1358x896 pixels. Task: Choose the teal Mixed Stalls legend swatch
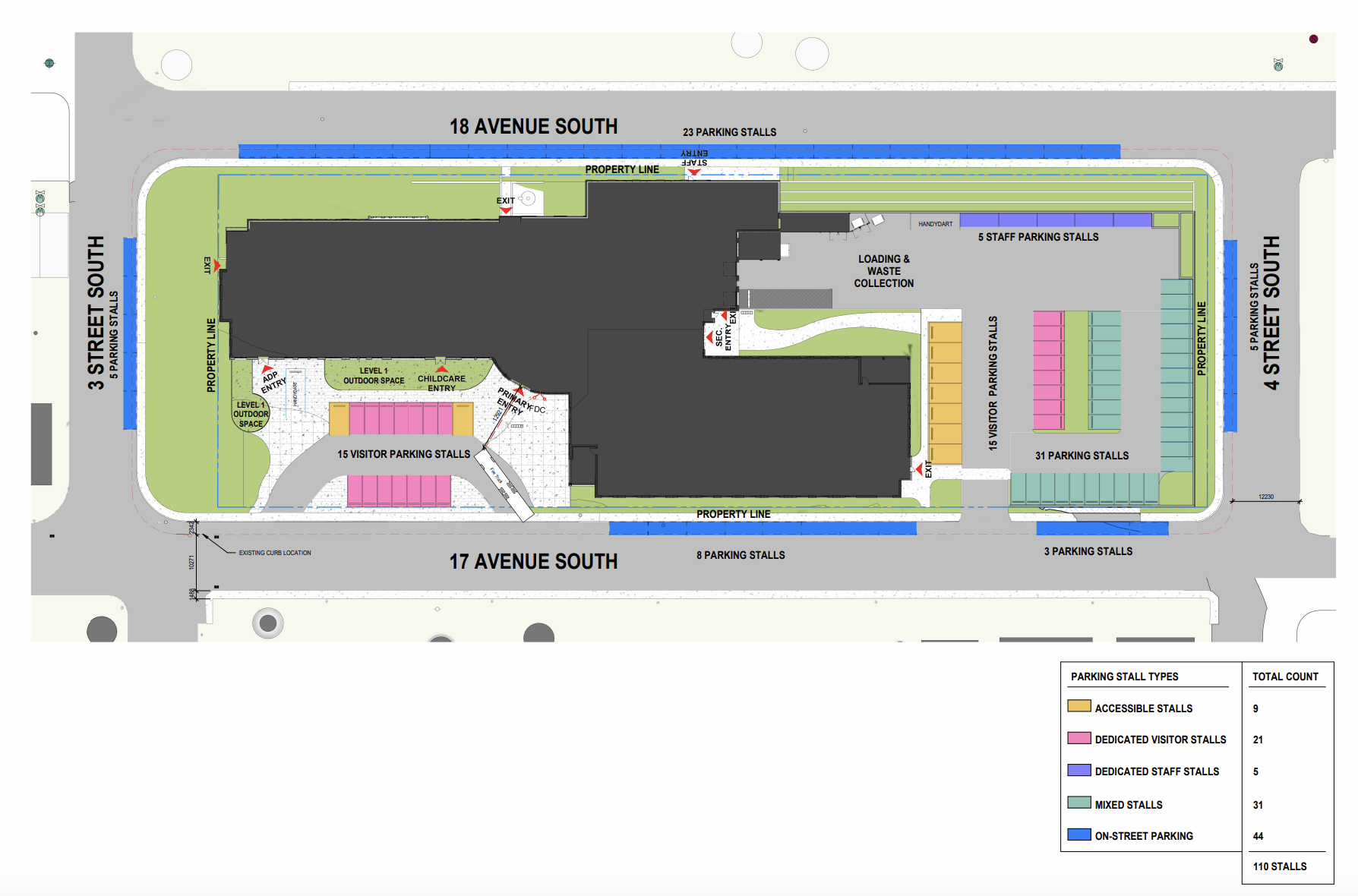pyautogui.click(x=1079, y=803)
